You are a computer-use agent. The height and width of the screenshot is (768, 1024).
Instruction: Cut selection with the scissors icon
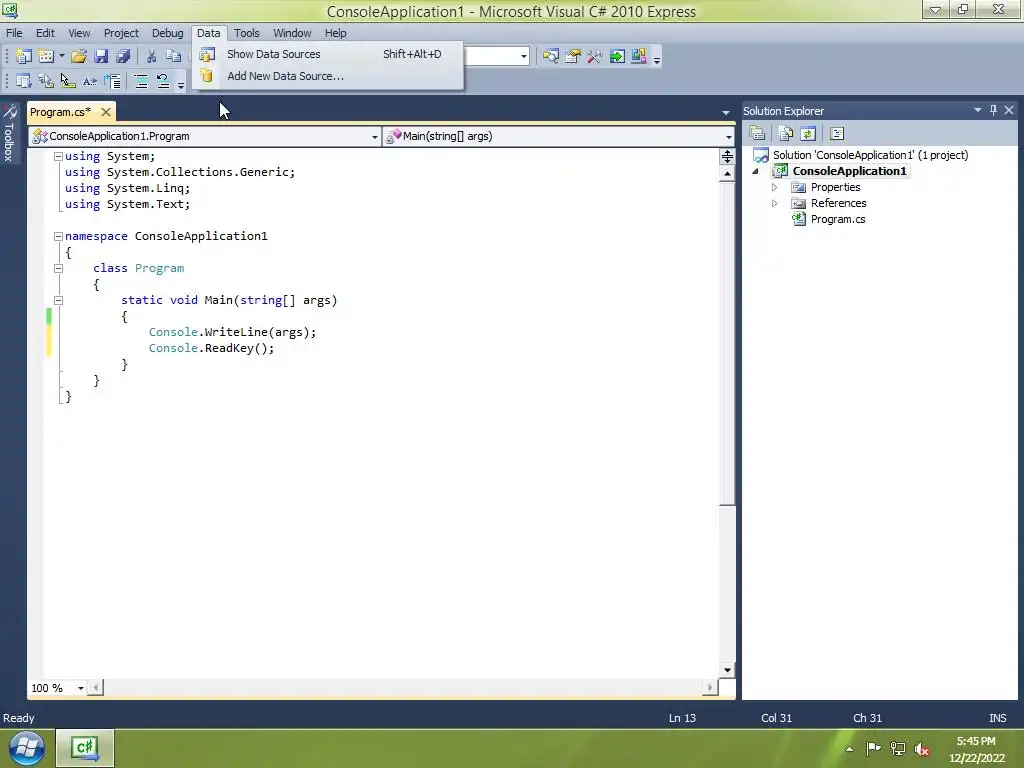152,57
